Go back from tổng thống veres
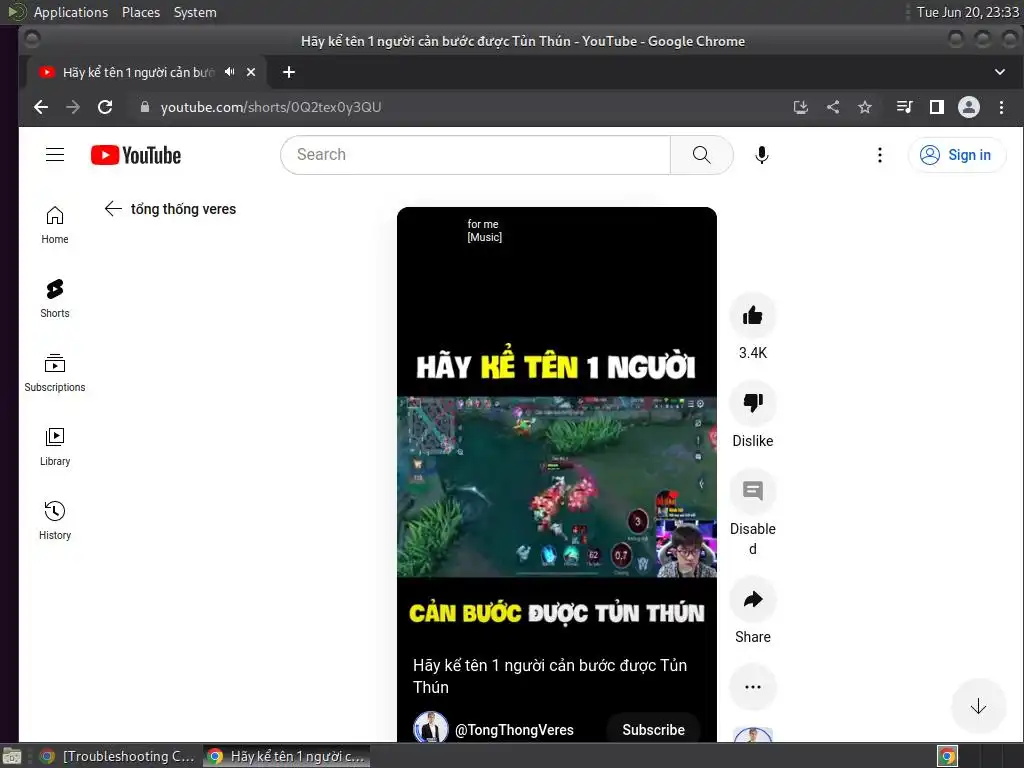 (x=113, y=208)
